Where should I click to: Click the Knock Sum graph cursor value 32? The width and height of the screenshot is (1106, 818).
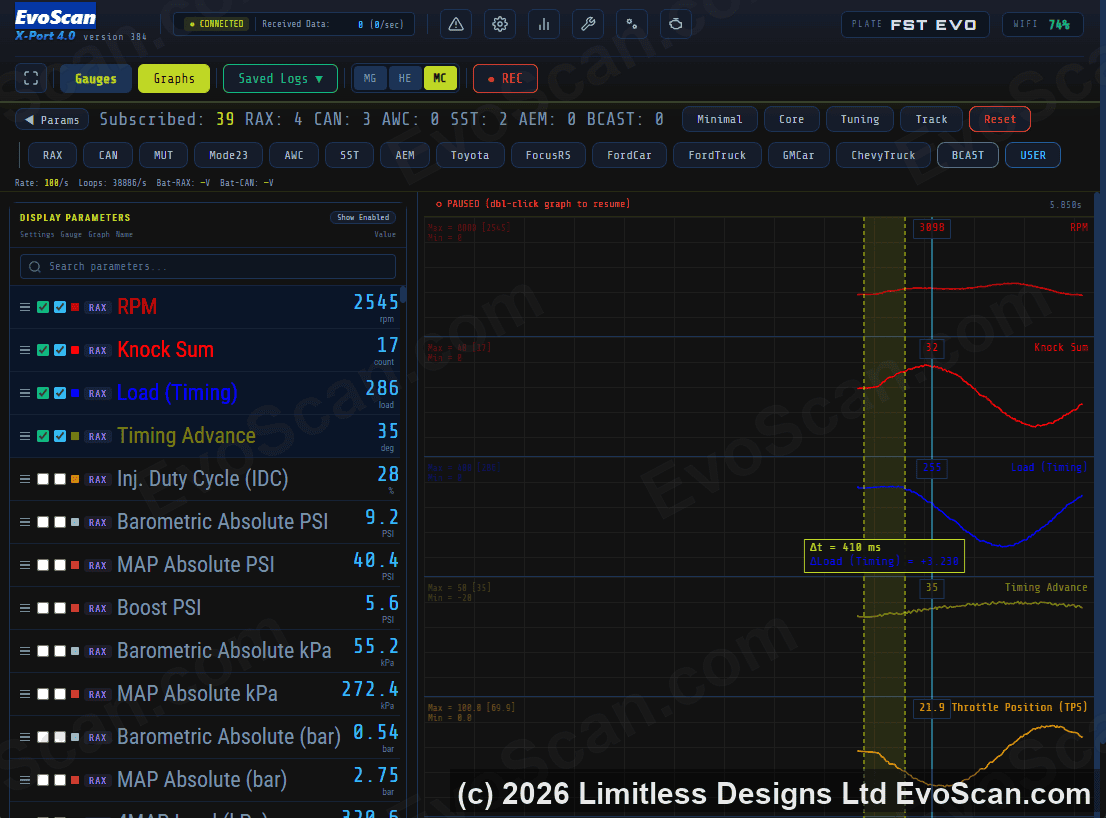click(x=932, y=348)
